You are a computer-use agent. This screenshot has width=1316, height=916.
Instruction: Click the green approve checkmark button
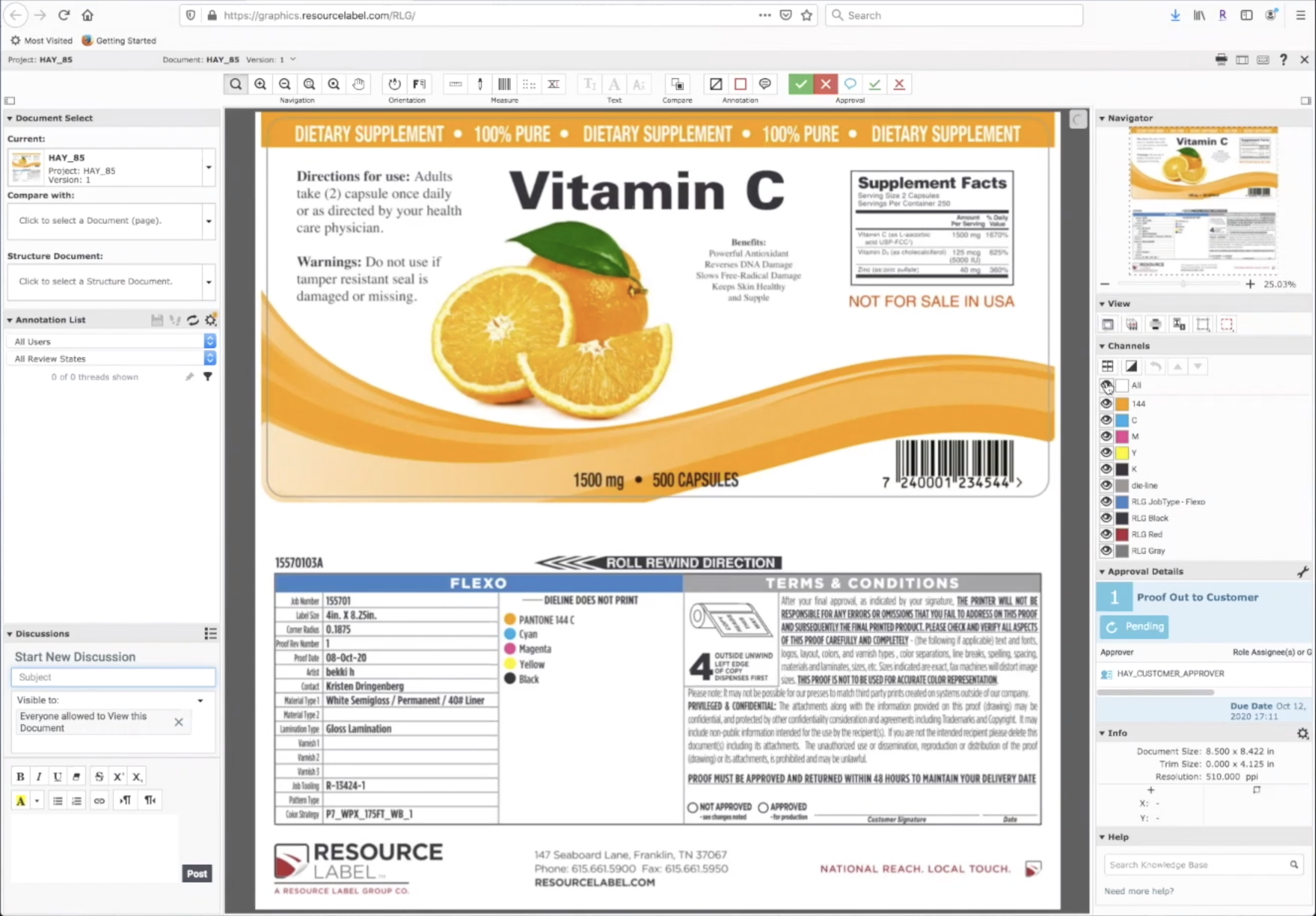click(800, 85)
